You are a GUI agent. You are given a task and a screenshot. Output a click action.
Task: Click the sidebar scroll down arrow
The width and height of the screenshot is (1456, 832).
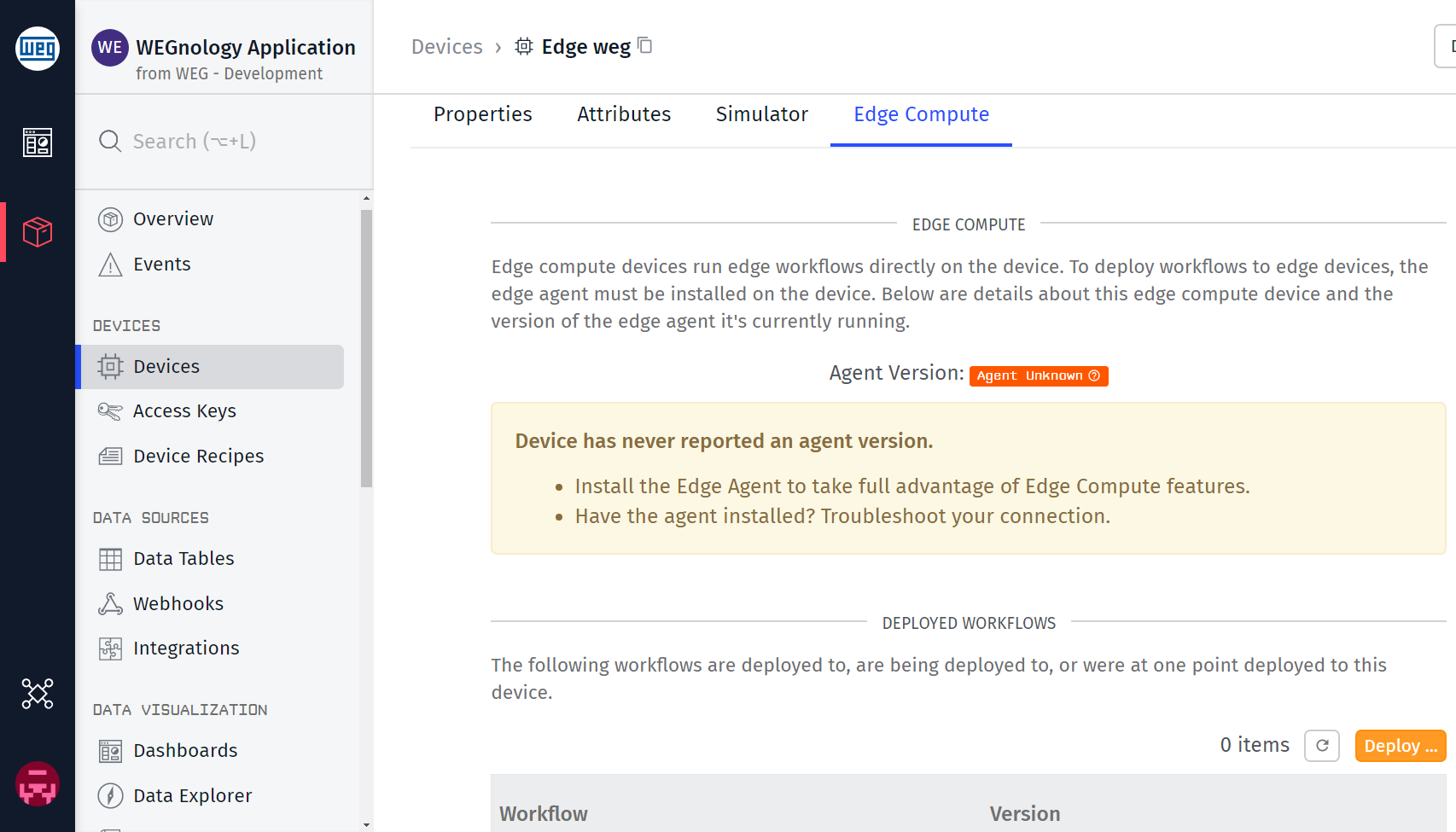367,824
